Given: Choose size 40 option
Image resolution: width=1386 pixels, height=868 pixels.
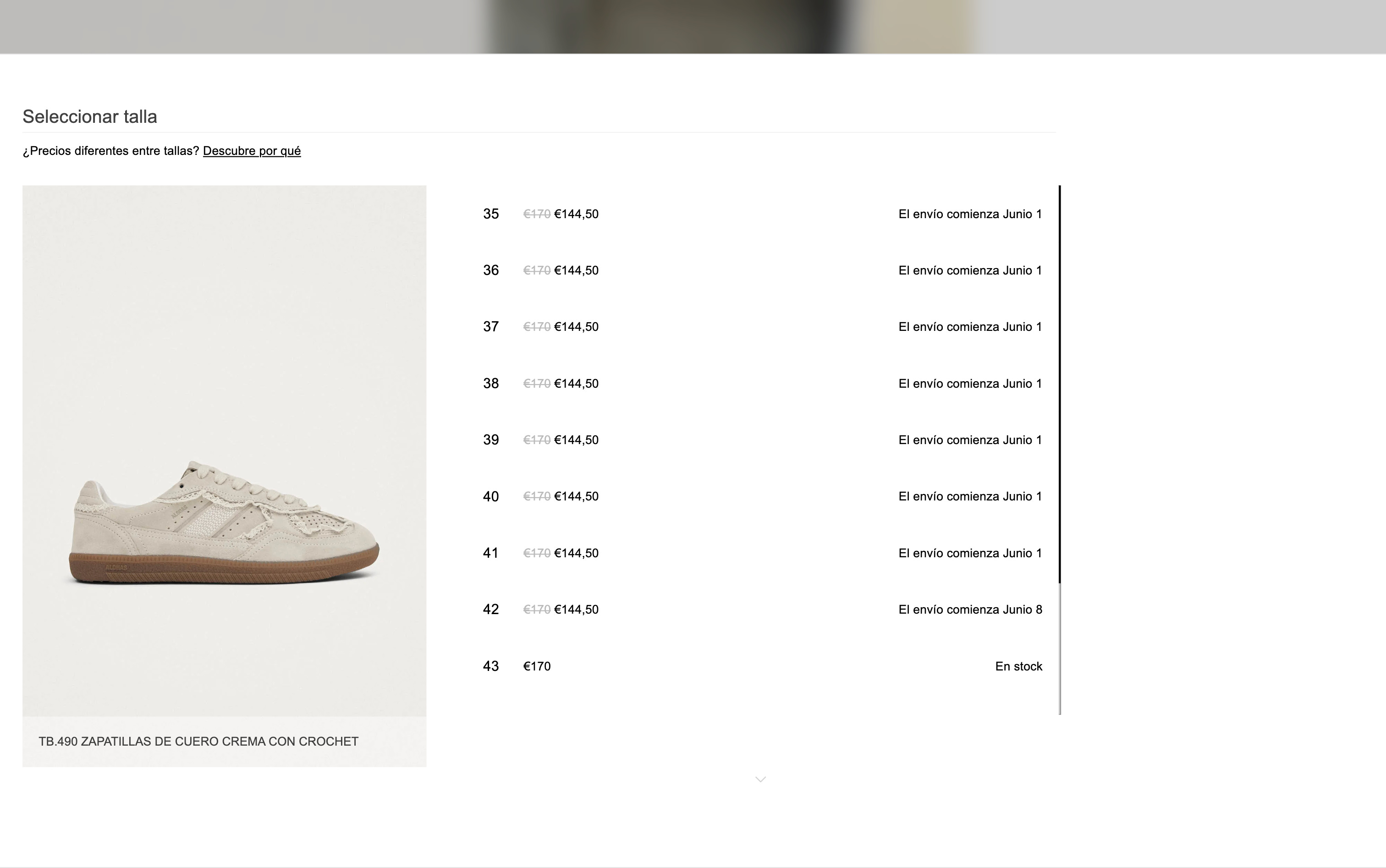Looking at the screenshot, I should [x=762, y=496].
